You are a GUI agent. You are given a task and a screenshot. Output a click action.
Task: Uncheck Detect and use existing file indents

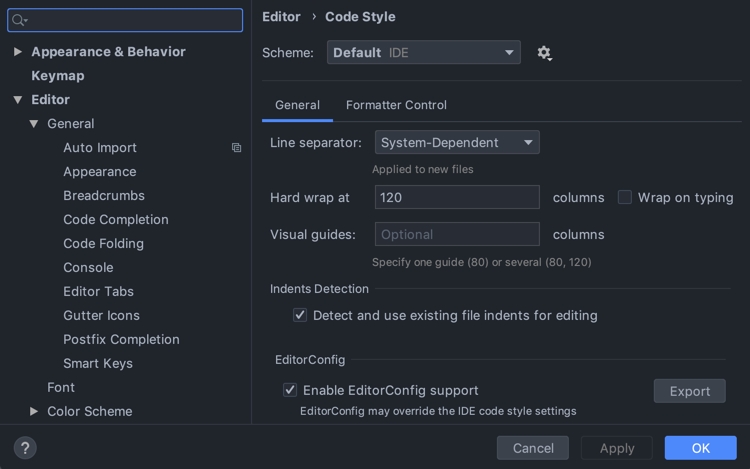pos(300,315)
